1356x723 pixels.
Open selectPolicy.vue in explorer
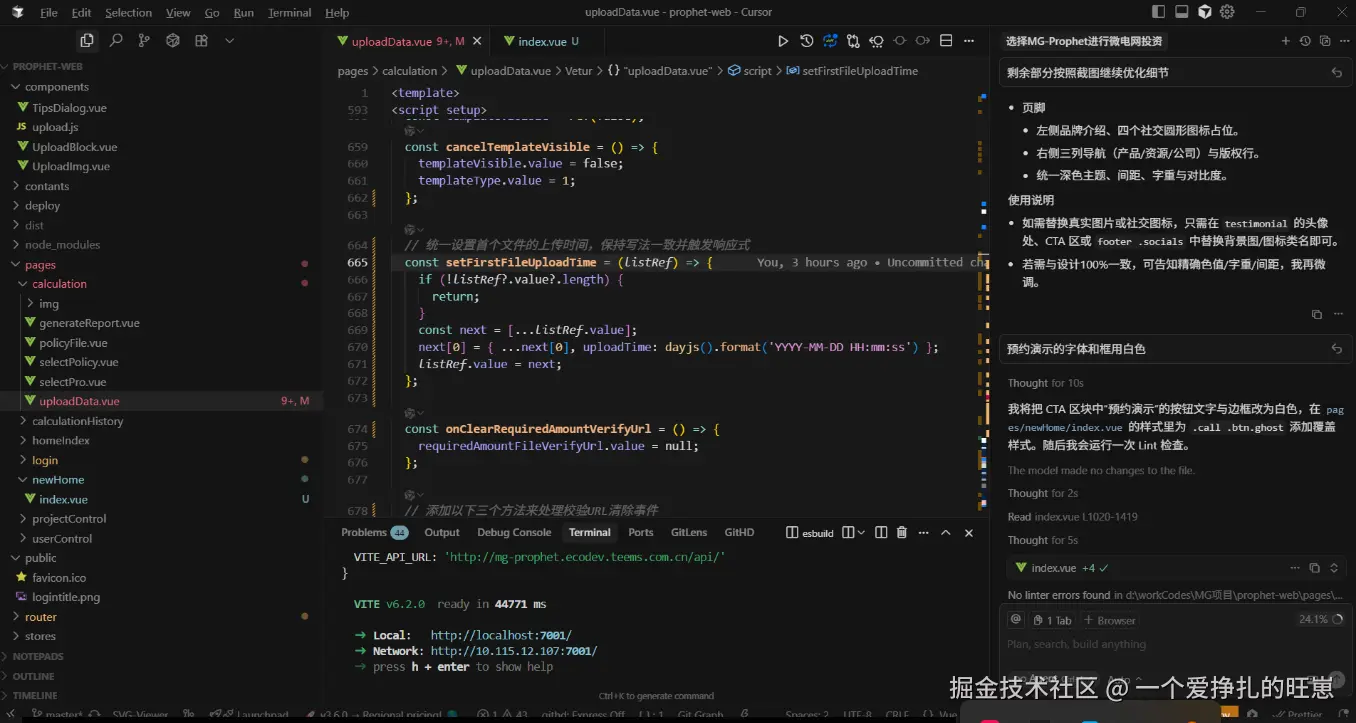tap(79, 362)
